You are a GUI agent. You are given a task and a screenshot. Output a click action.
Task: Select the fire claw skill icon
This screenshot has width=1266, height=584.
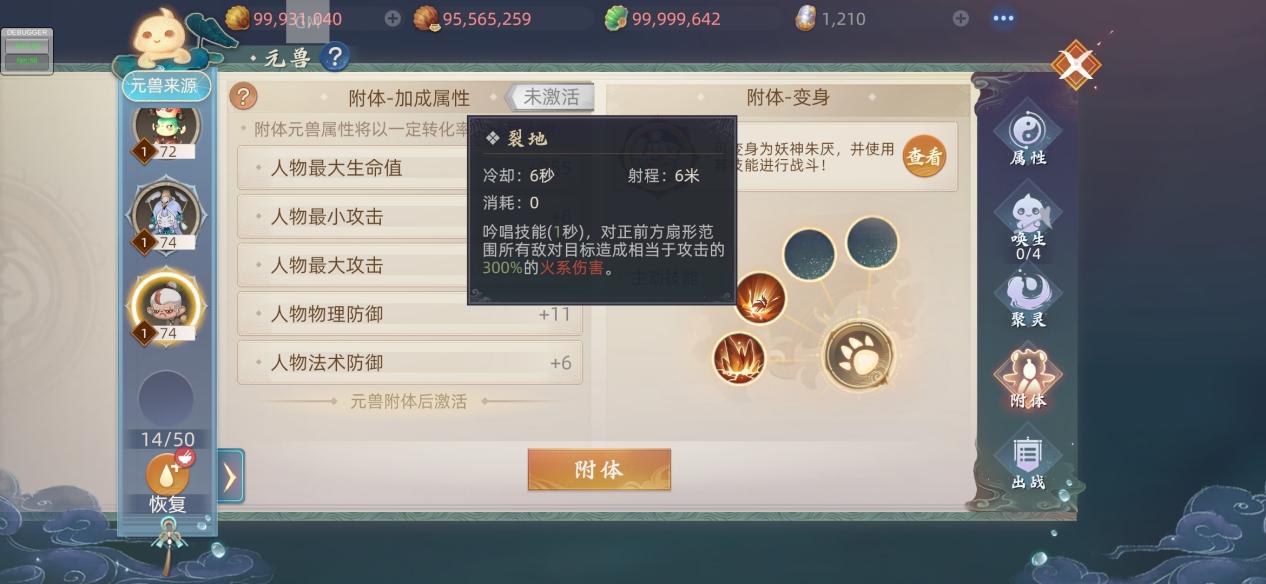tap(760, 298)
